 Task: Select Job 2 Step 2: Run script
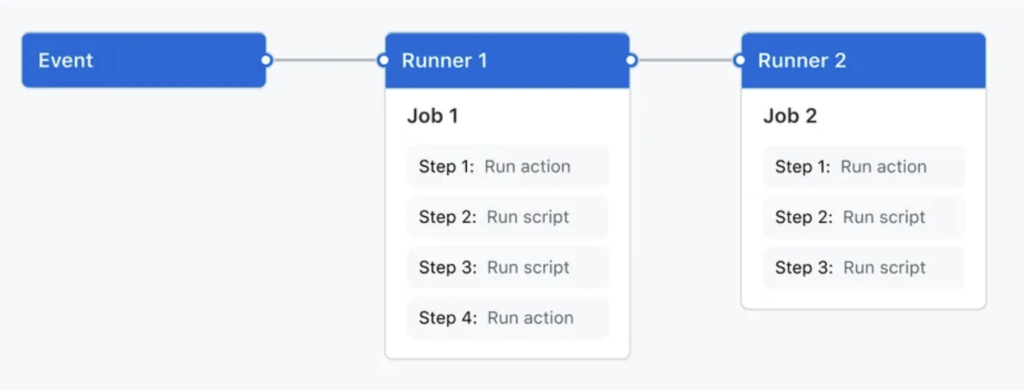pyautogui.click(x=864, y=217)
